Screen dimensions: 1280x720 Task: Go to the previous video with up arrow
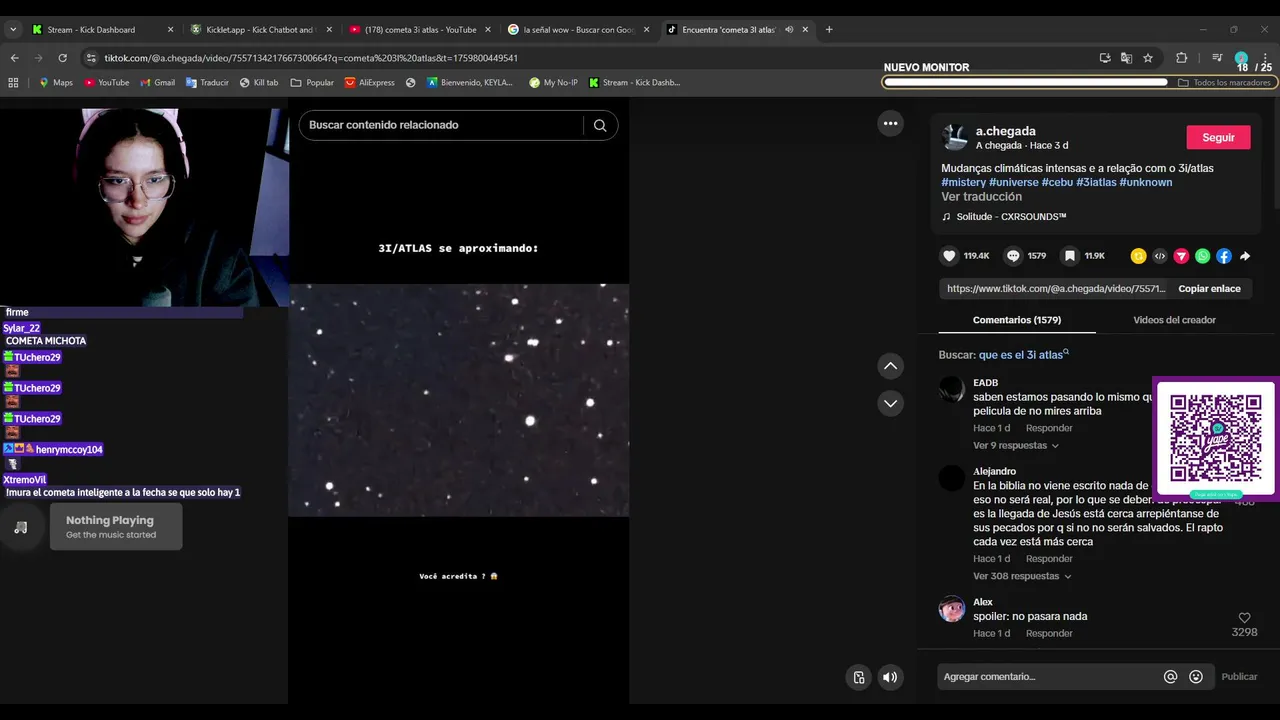[890, 366]
